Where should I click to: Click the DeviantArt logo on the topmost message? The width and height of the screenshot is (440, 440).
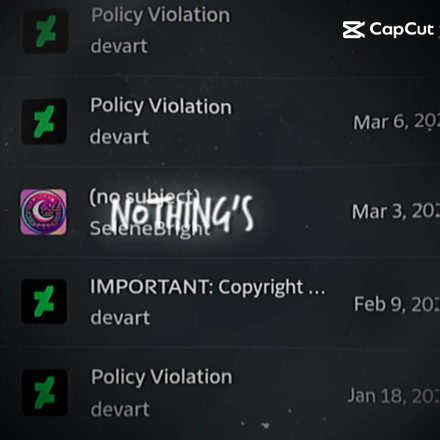[x=46, y=31]
